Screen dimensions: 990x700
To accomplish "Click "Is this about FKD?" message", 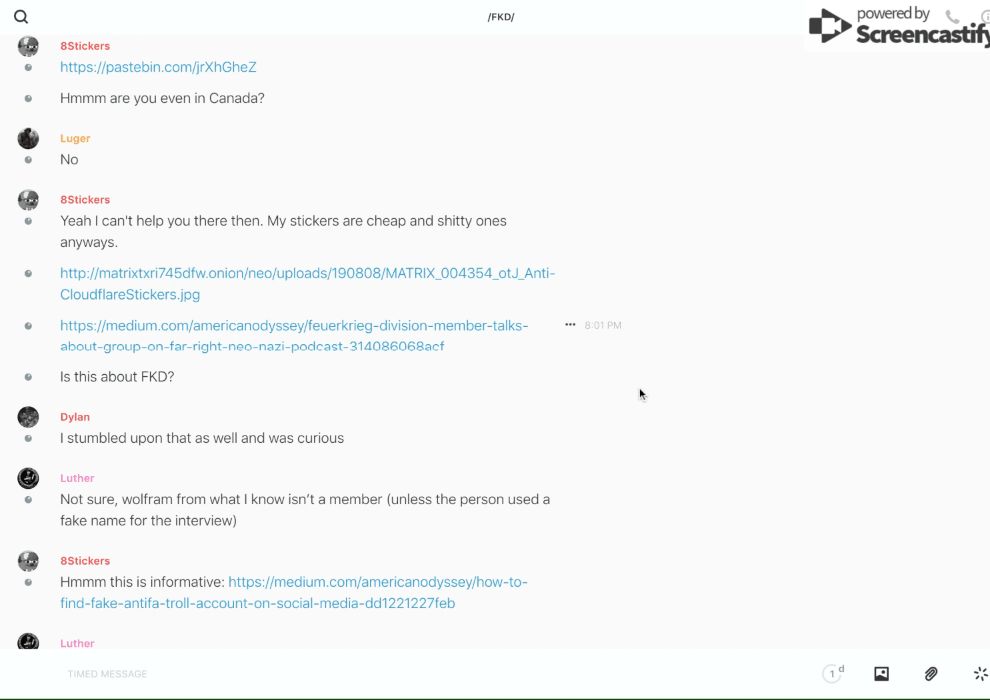I will coord(117,377).
